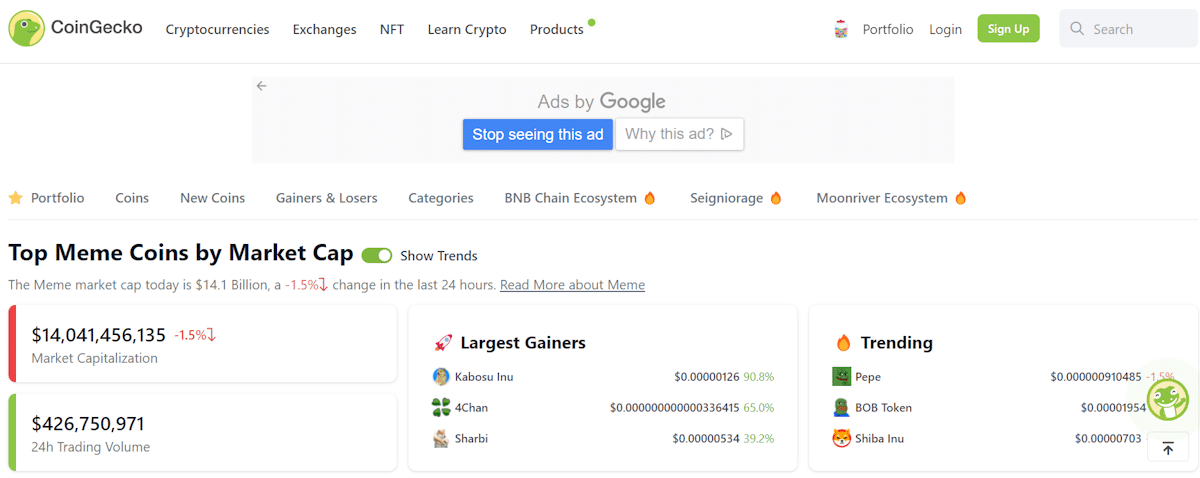Click the Pepe frog coin icon
The width and height of the screenshot is (1200, 478).
point(841,377)
